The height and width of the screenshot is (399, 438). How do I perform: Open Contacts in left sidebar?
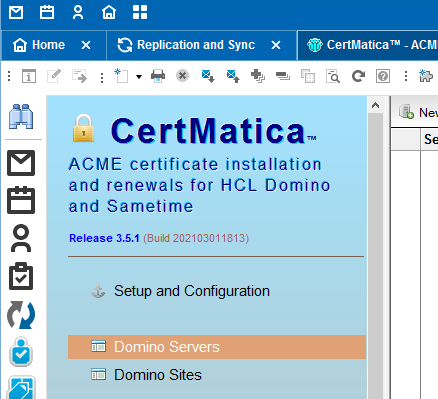click(21, 238)
